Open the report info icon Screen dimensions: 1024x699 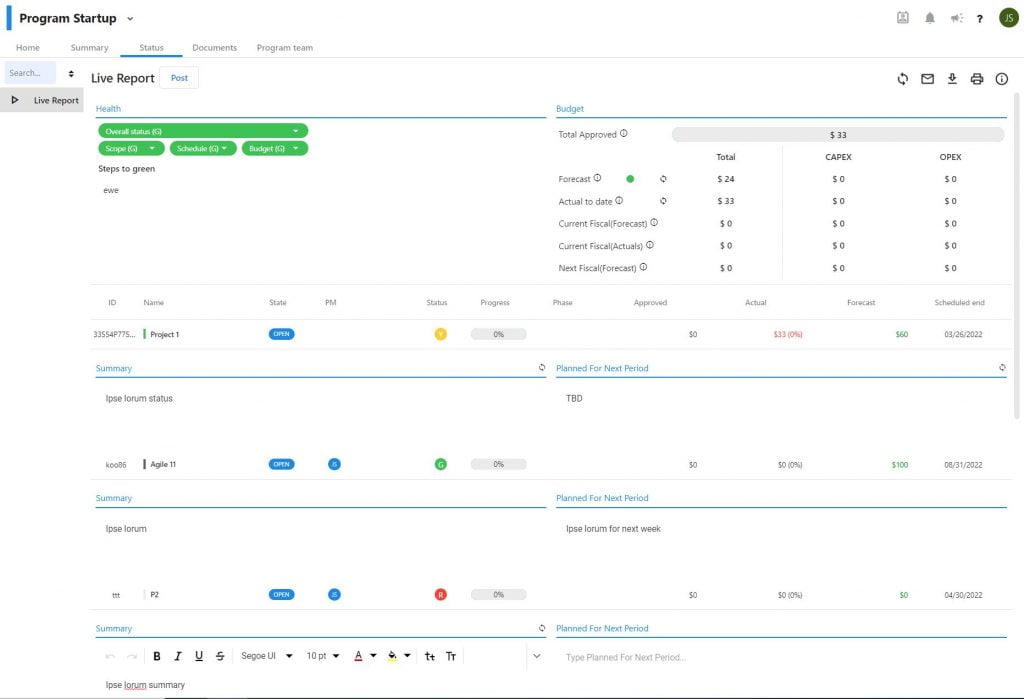pyautogui.click(x=1002, y=79)
